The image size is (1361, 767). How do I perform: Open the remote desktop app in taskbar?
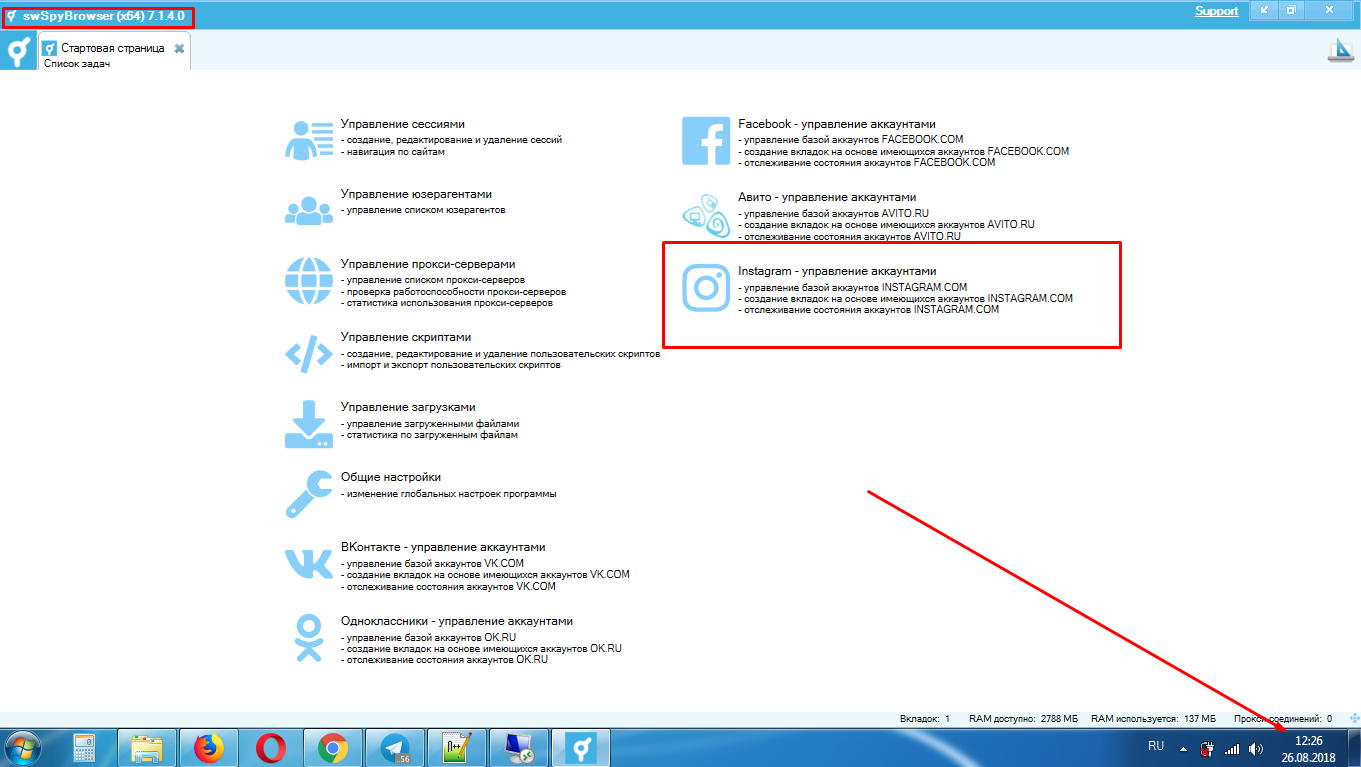(519, 747)
